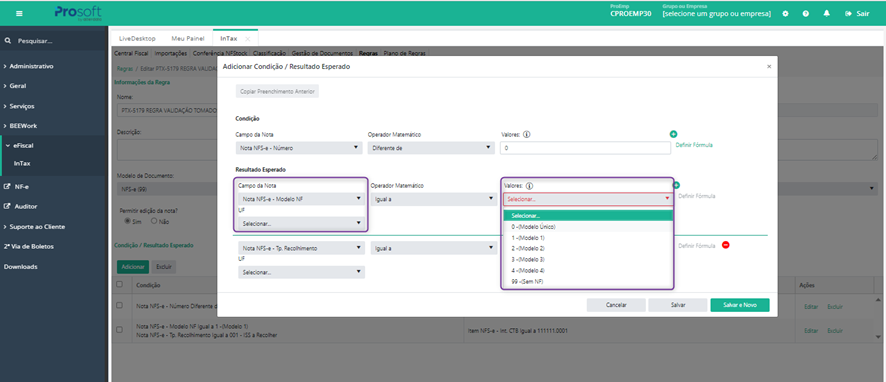Screen dimensions: 886x382
Task: View notifications bell icon
Action: tap(827, 13)
